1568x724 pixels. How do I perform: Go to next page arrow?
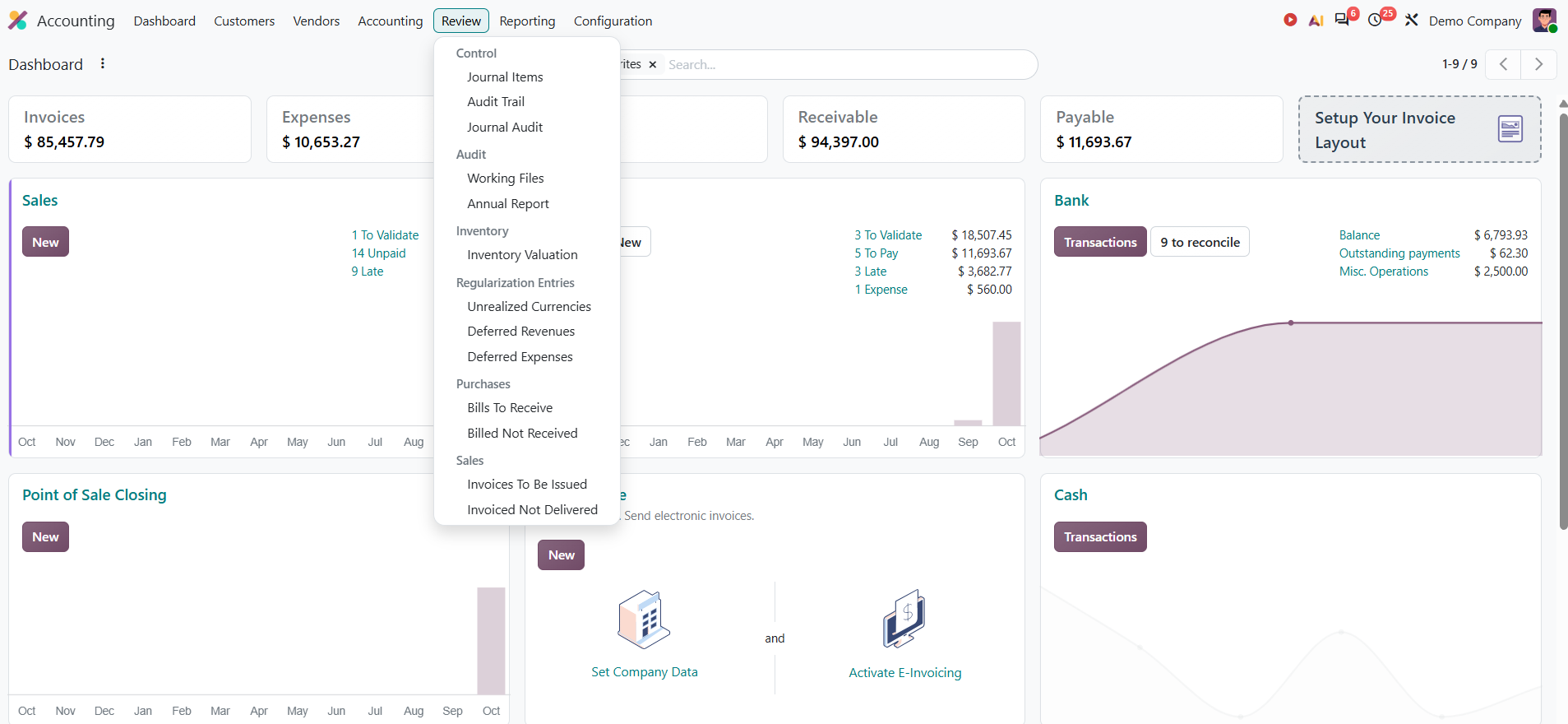(x=1538, y=64)
